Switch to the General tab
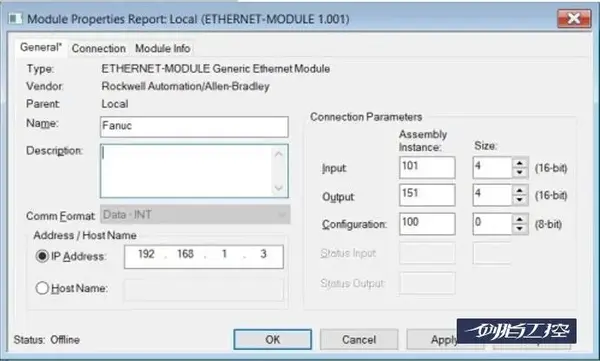 click(41, 47)
